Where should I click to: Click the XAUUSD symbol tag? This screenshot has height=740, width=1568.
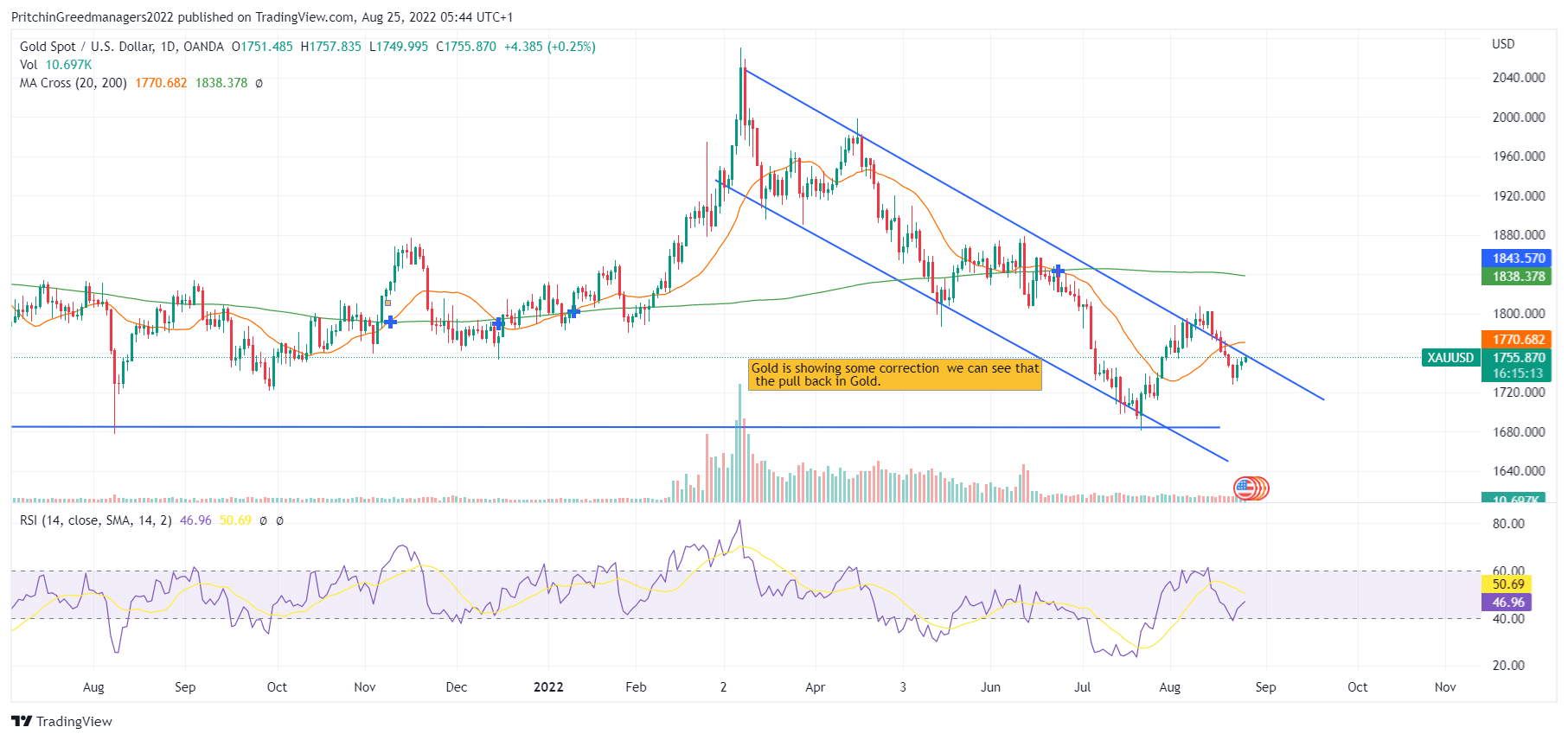(1450, 358)
